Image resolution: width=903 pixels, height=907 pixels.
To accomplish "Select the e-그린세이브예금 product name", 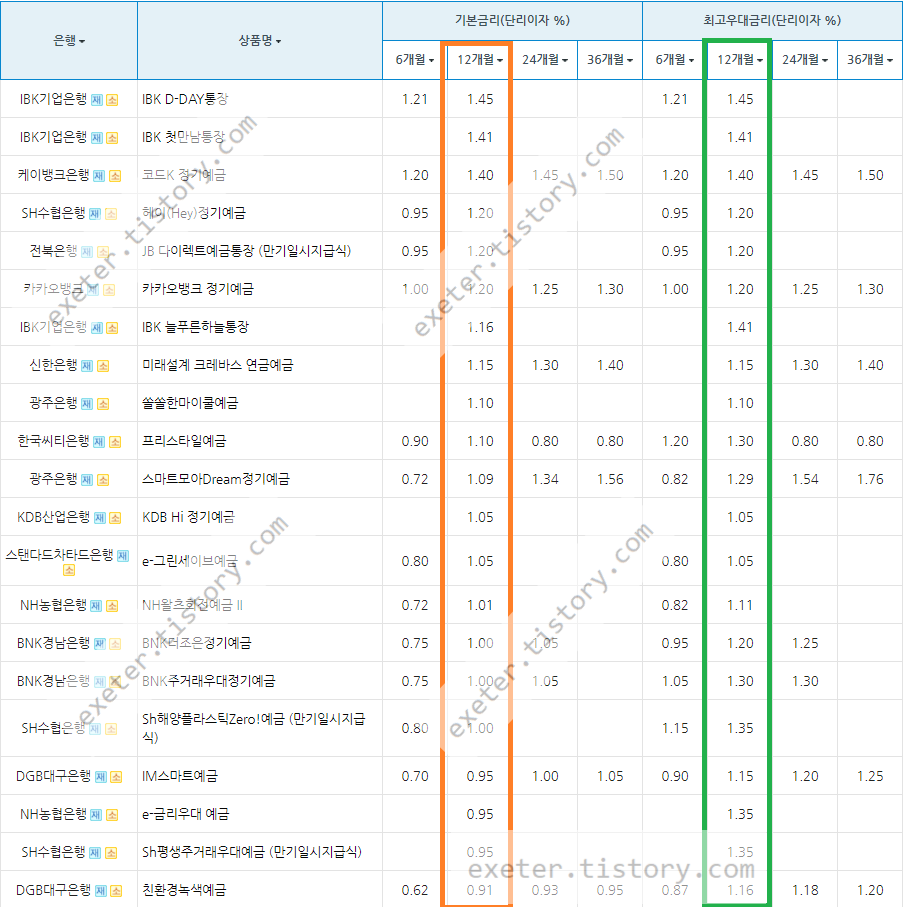I will [190, 561].
